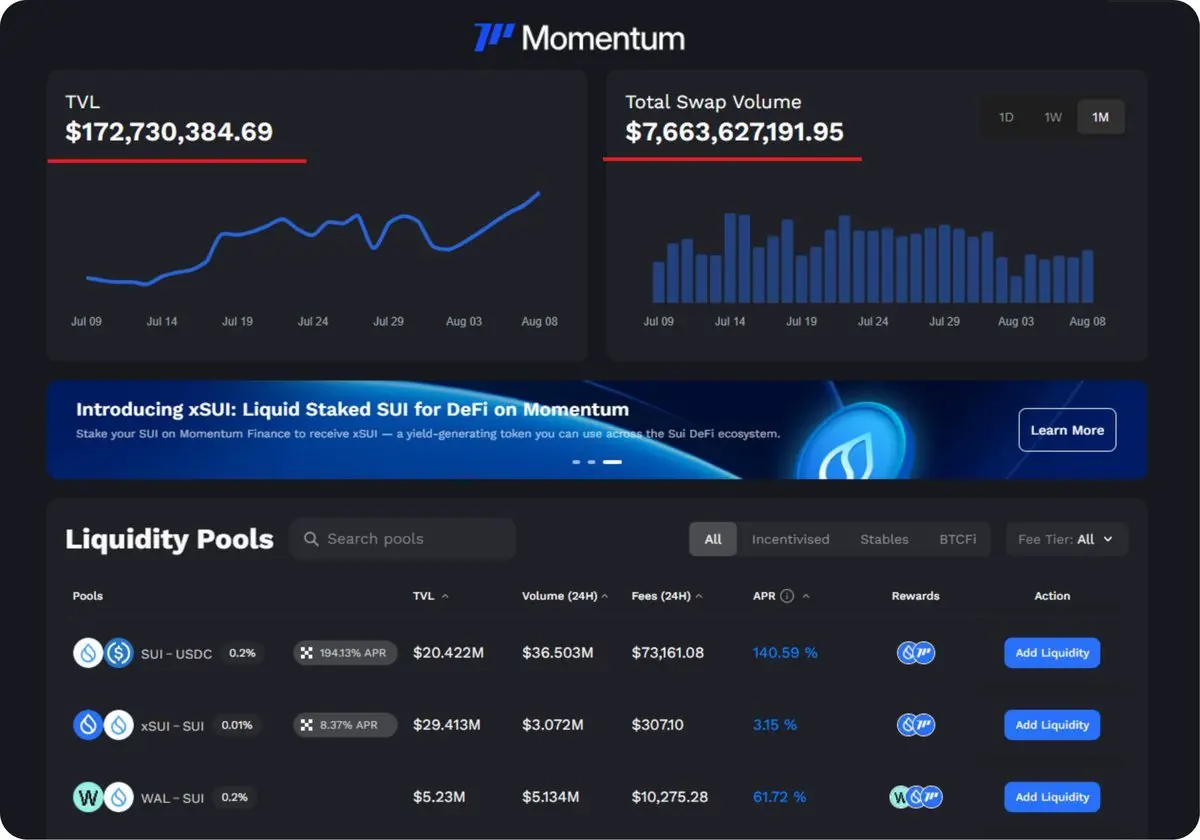Image resolution: width=1200 pixels, height=840 pixels.
Task: Add Liquidity to xSUI - SUI pool
Action: point(1052,725)
